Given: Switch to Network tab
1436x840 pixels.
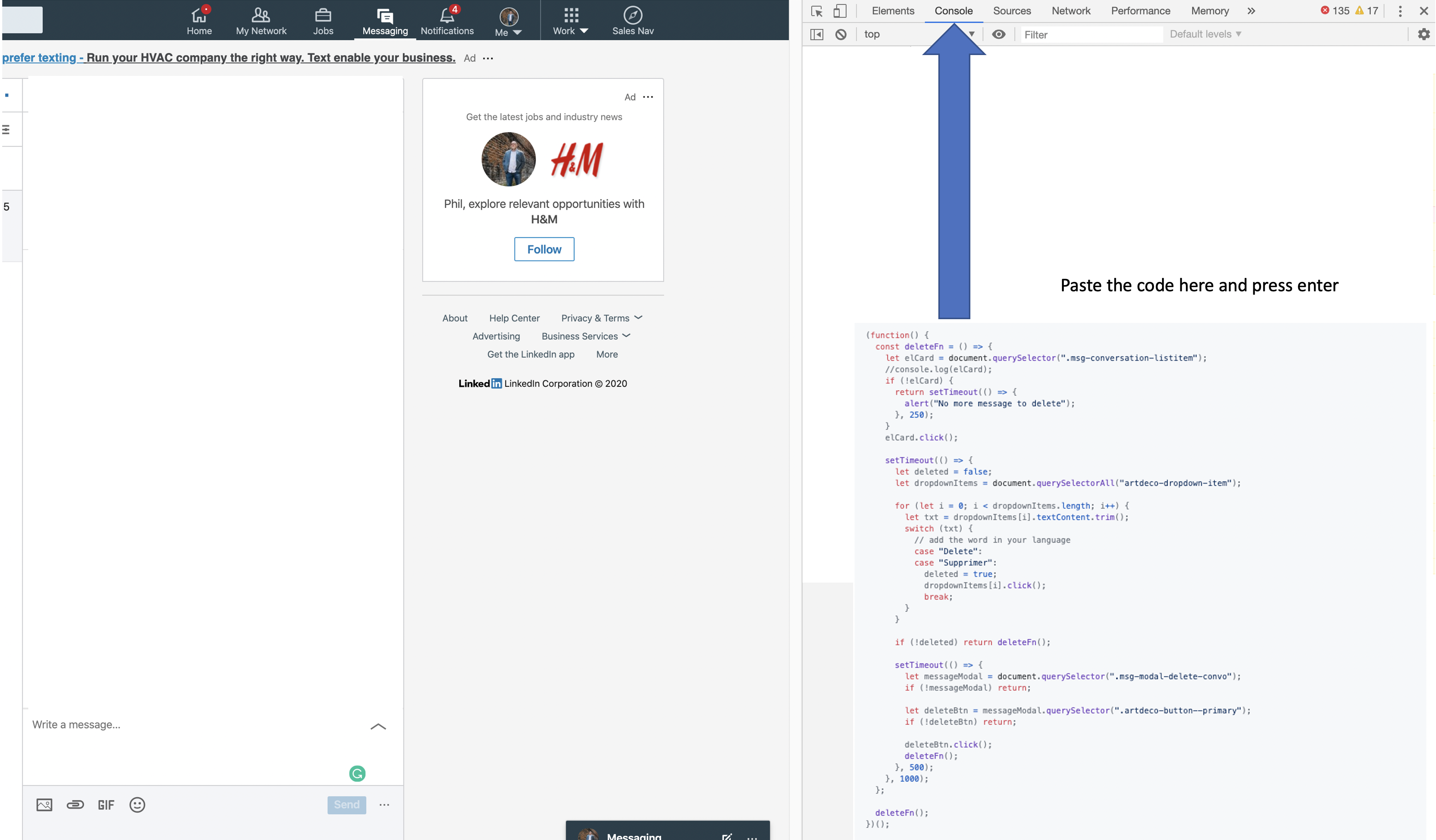Looking at the screenshot, I should coord(1071,11).
